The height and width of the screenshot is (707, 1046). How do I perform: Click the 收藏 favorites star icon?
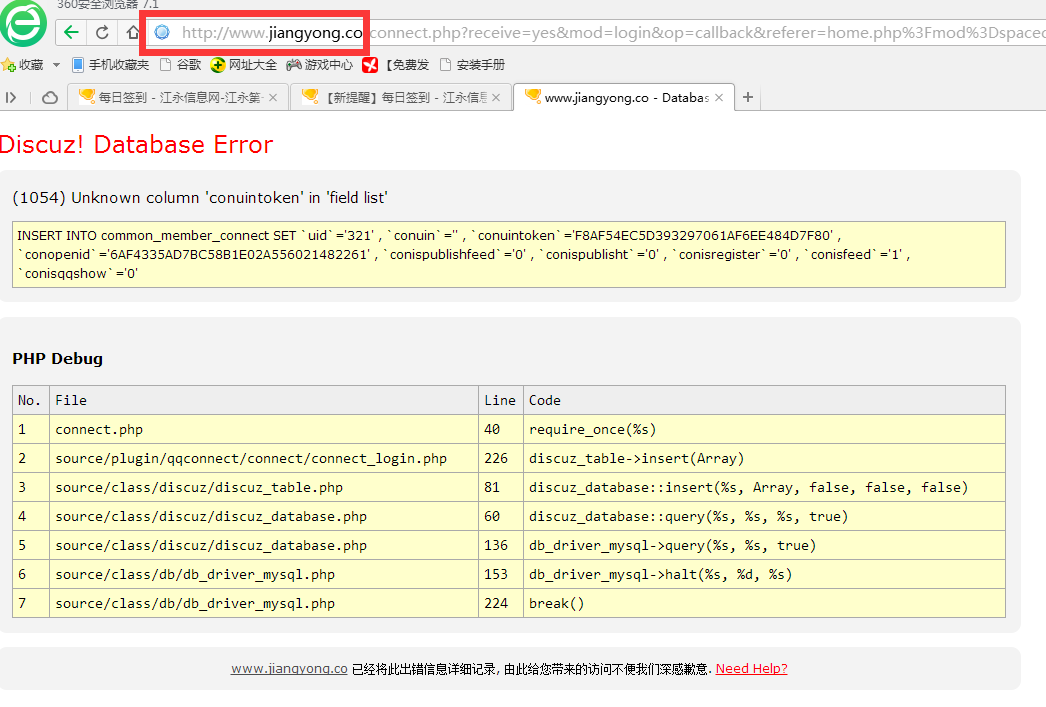point(9,65)
